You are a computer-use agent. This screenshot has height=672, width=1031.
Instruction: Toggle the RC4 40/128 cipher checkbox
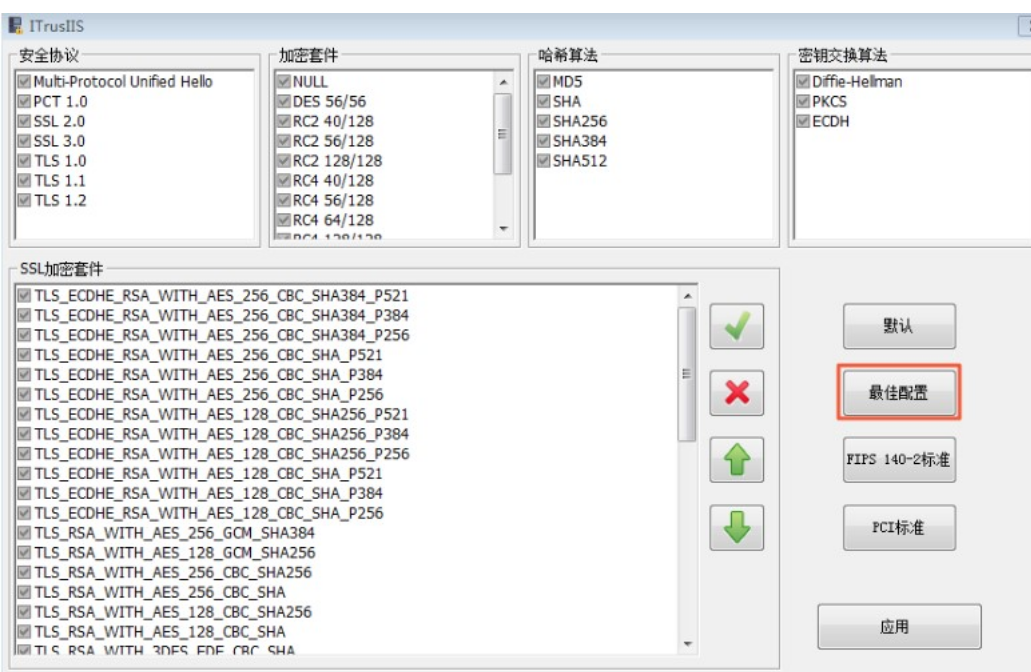click(284, 180)
